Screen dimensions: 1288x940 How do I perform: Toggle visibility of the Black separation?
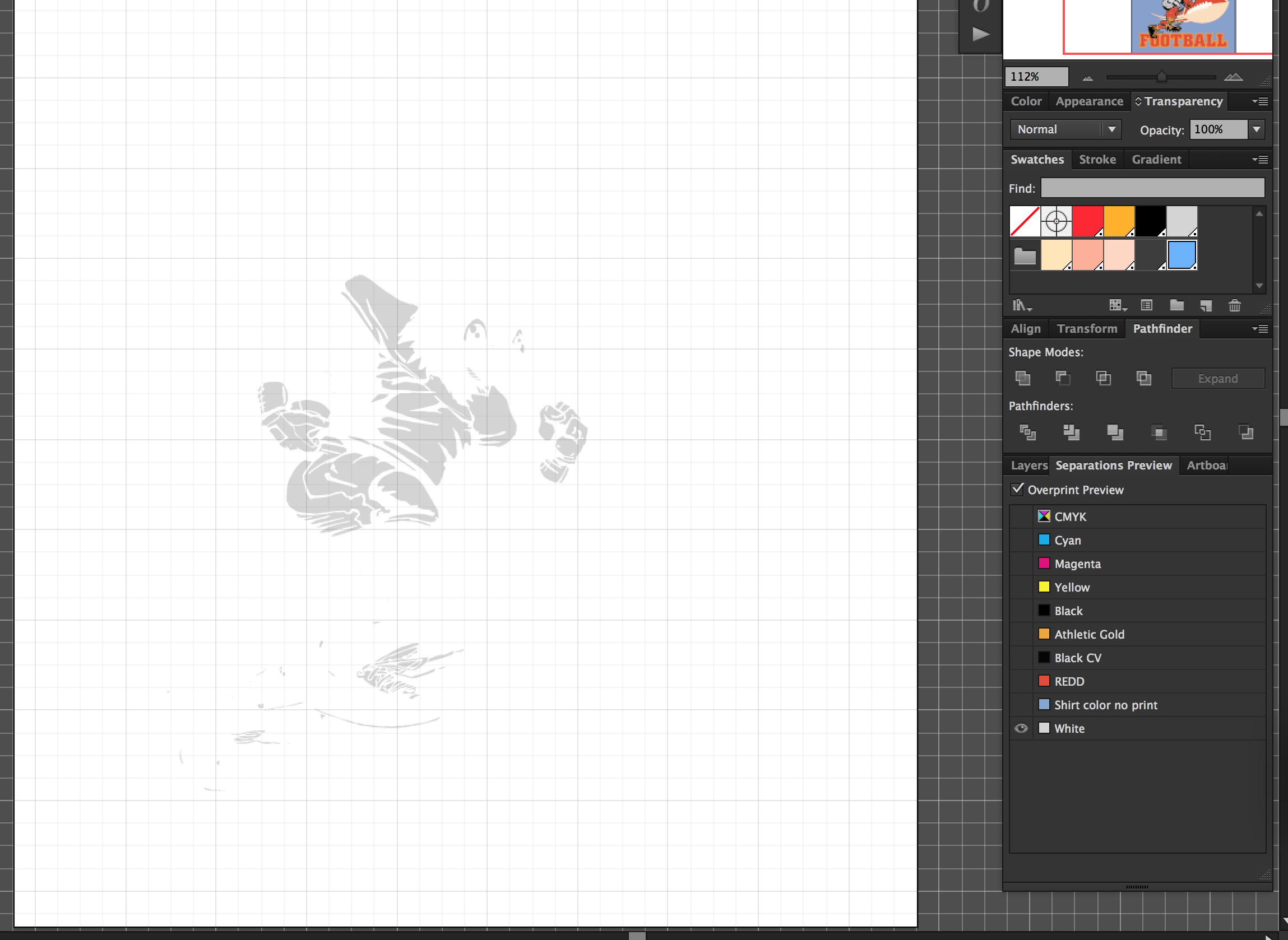(1021, 611)
